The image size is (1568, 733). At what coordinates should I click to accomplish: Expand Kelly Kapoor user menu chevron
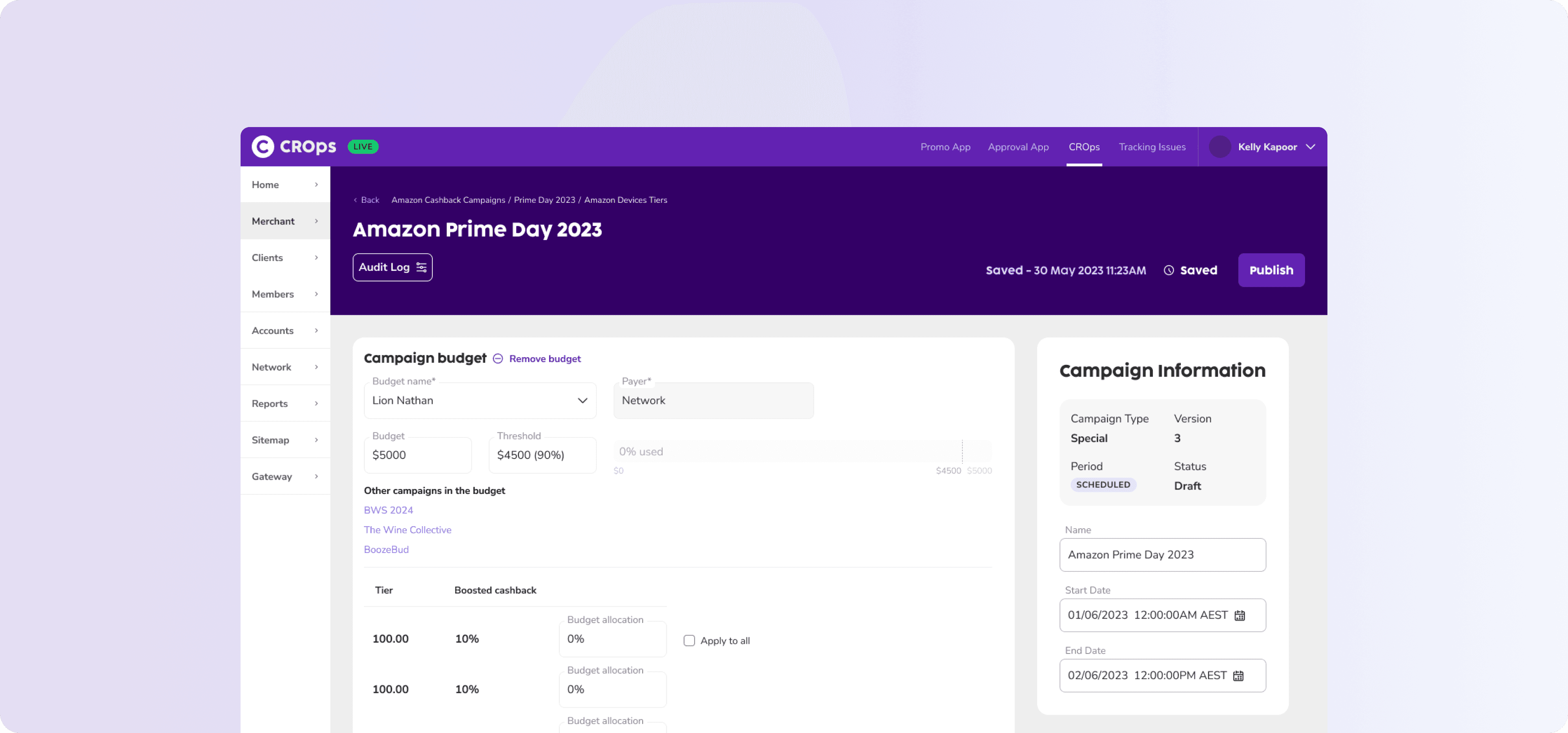(x=1310, y=147)
